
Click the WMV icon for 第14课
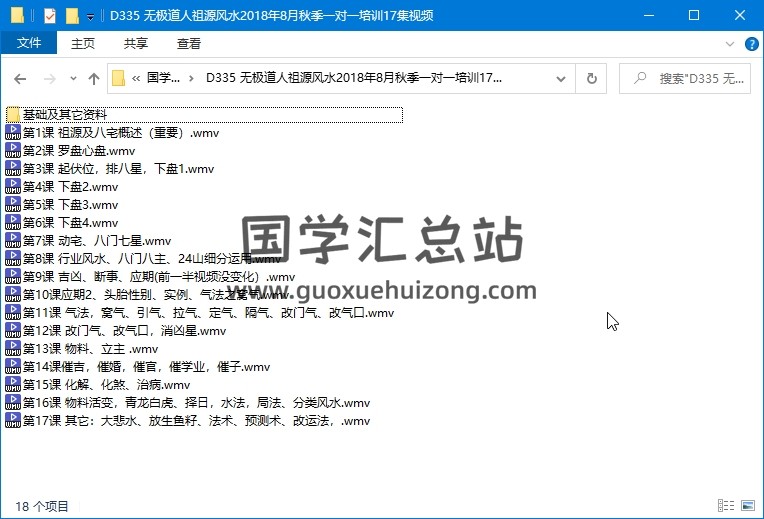(x=13, y=367)
